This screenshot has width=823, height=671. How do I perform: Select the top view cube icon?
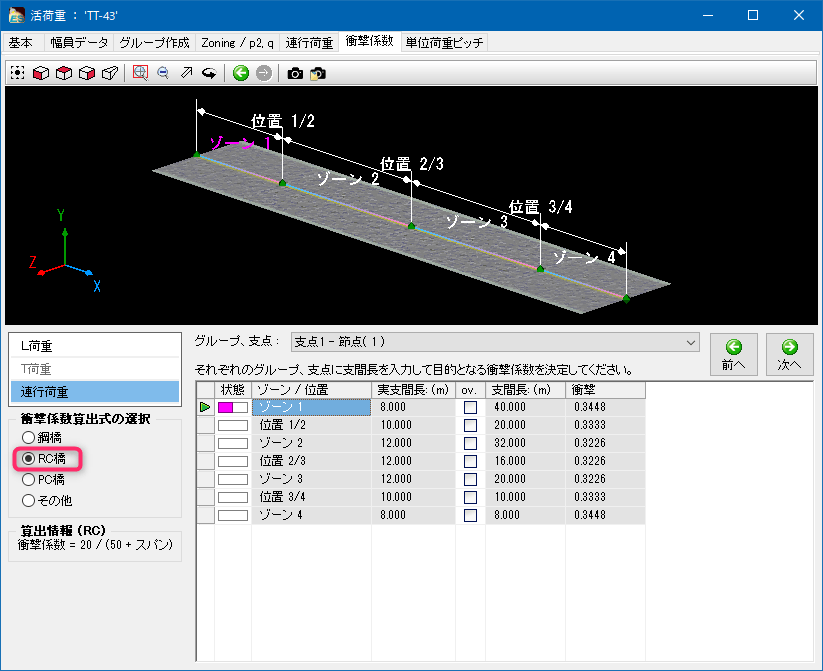tap(64, 73)
